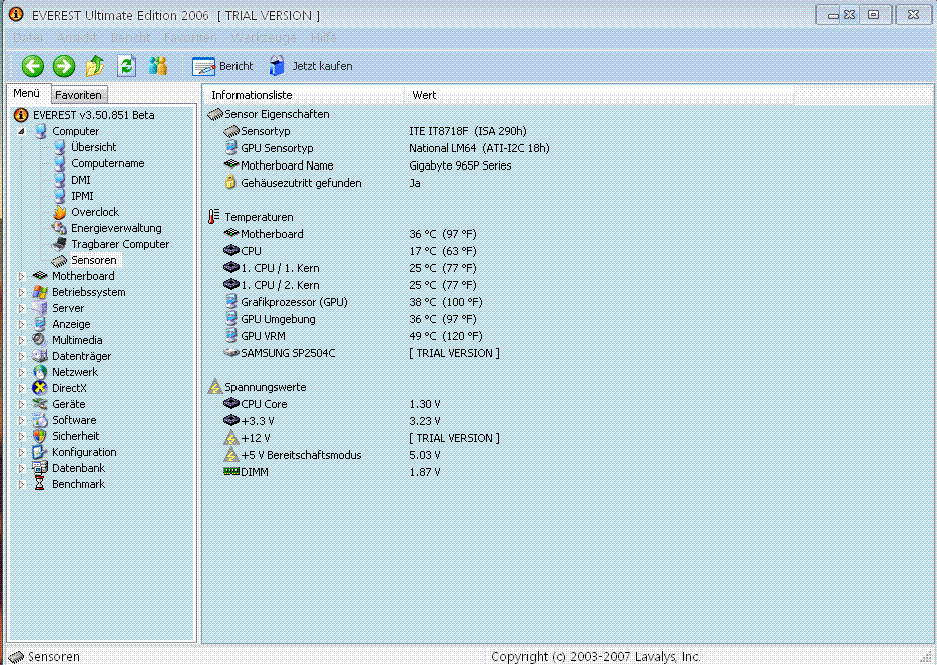Open the Hilfe menu
937x665 pixels.
[323, 38]
